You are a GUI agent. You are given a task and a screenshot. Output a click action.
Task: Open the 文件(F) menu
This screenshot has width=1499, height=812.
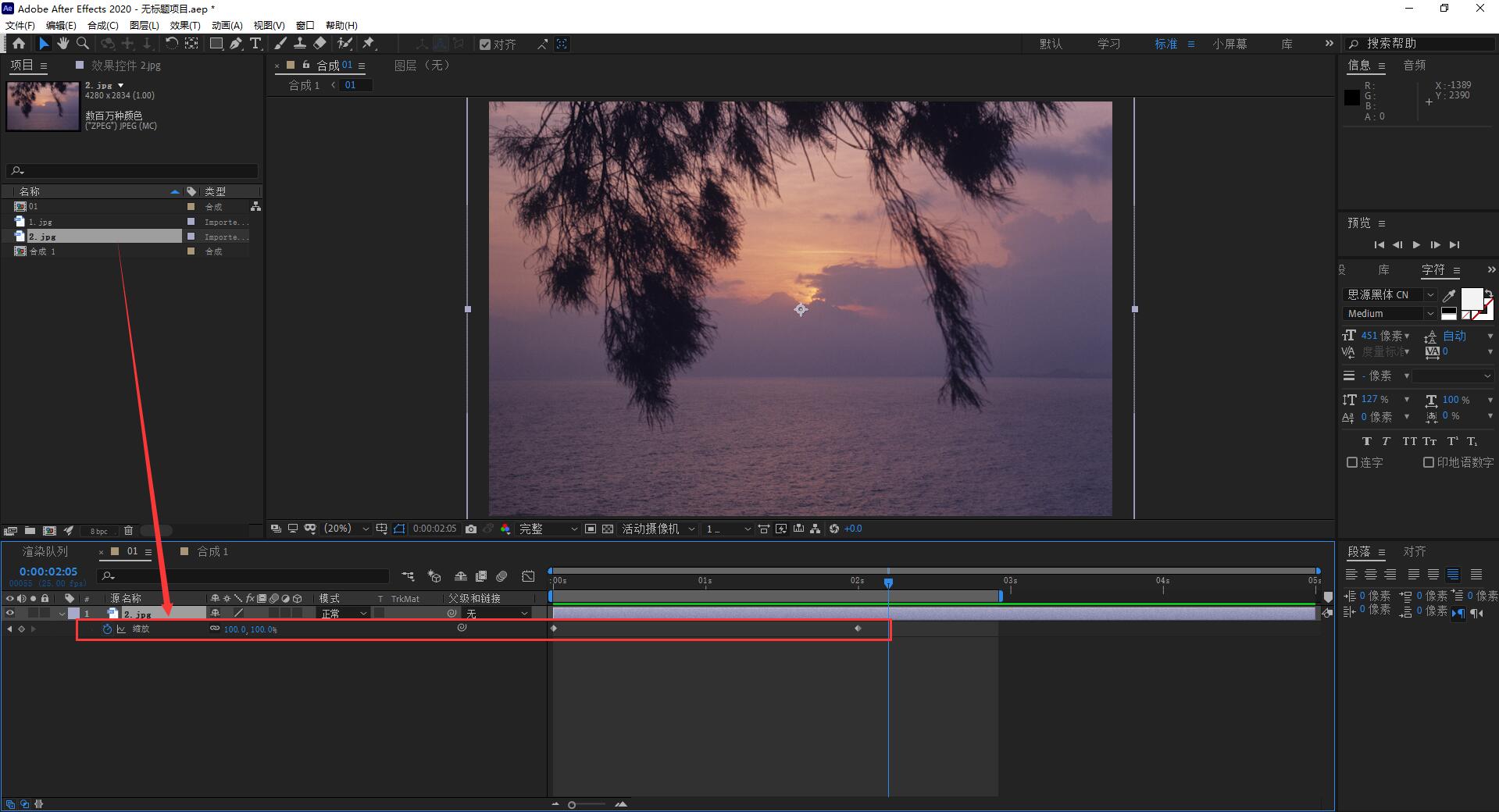coord(20,25)
